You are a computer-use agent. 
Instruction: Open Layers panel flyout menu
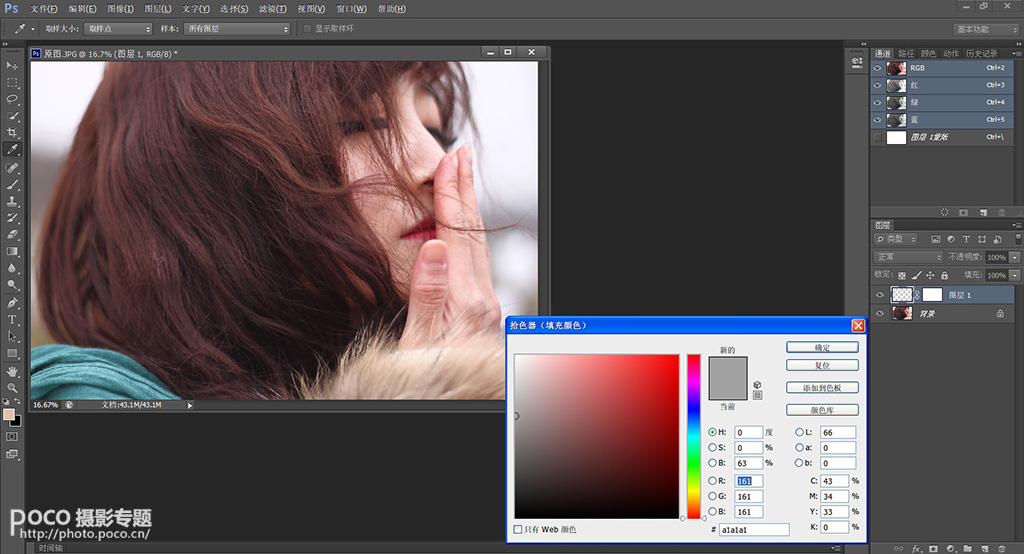tap(1016, 225)
